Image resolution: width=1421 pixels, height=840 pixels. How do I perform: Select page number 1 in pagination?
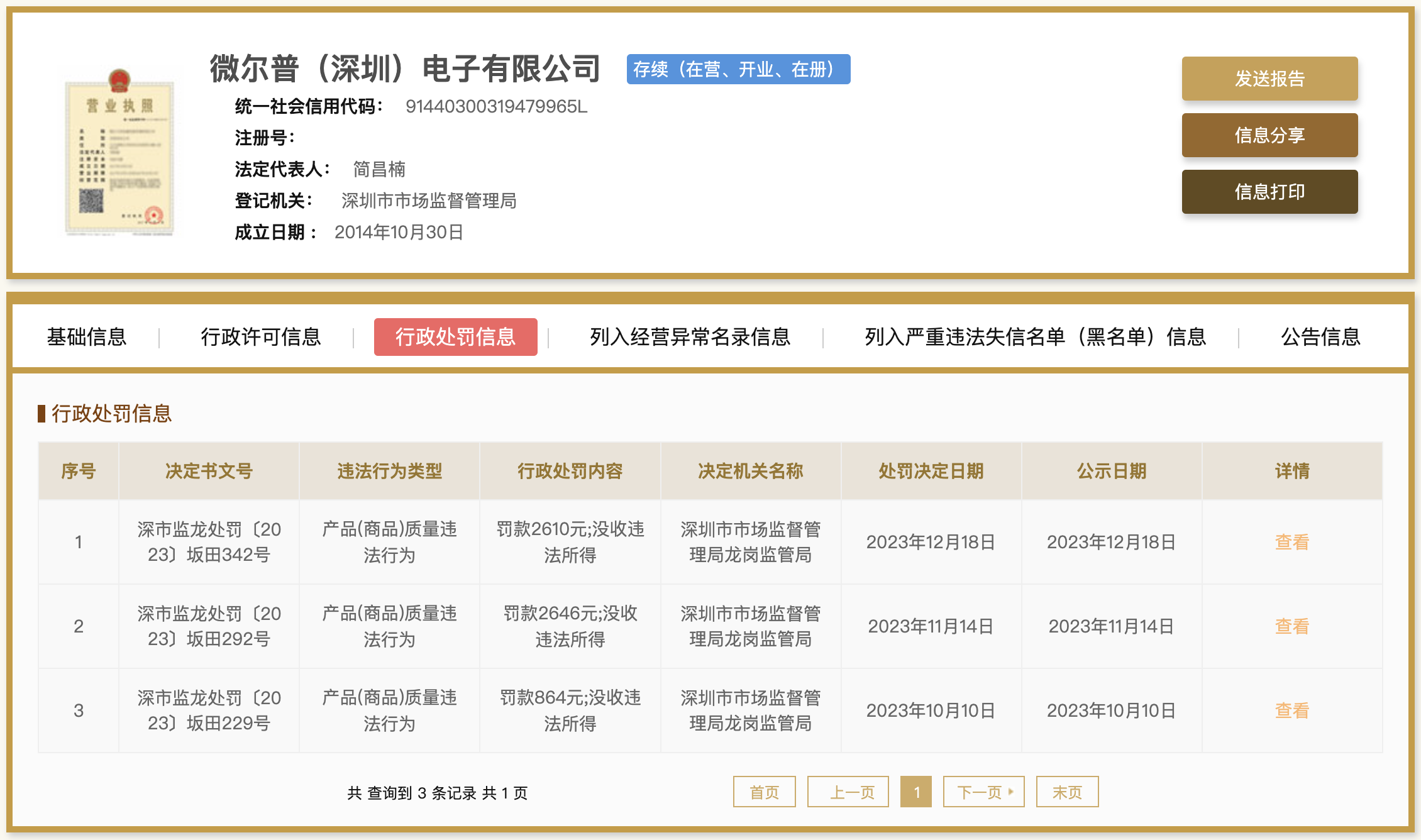916,792
